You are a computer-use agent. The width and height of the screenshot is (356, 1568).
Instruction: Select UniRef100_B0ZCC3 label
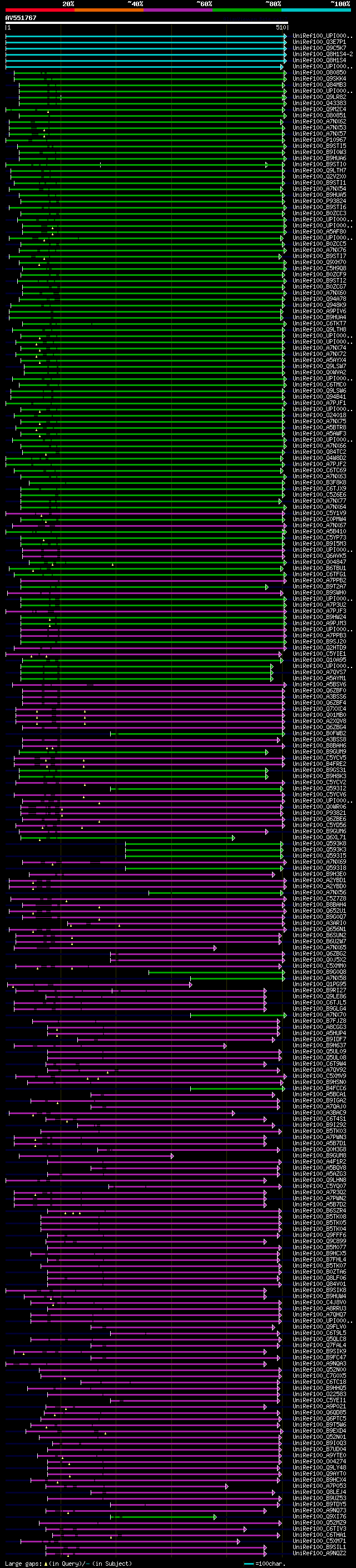[x=319, y=213]
